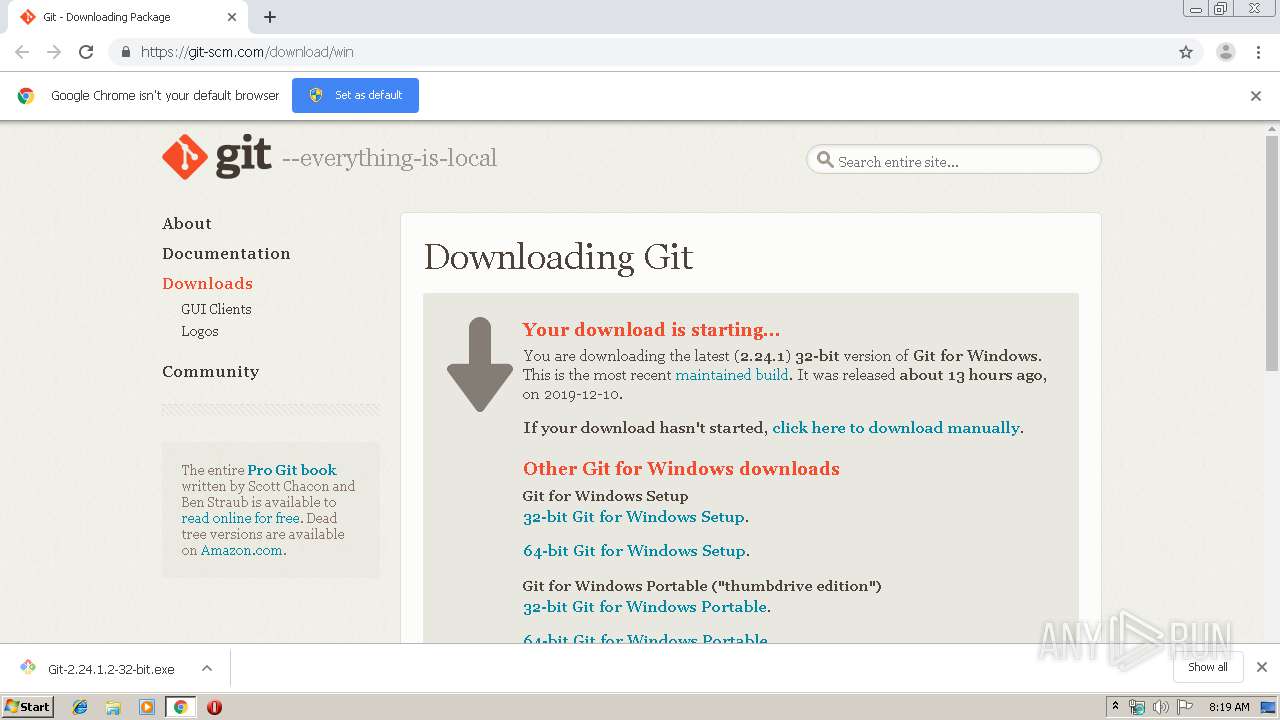Download 32-bit Git for Windows Setup
The width and height of the screenshot is (1280, 720).
coord(634,517)
